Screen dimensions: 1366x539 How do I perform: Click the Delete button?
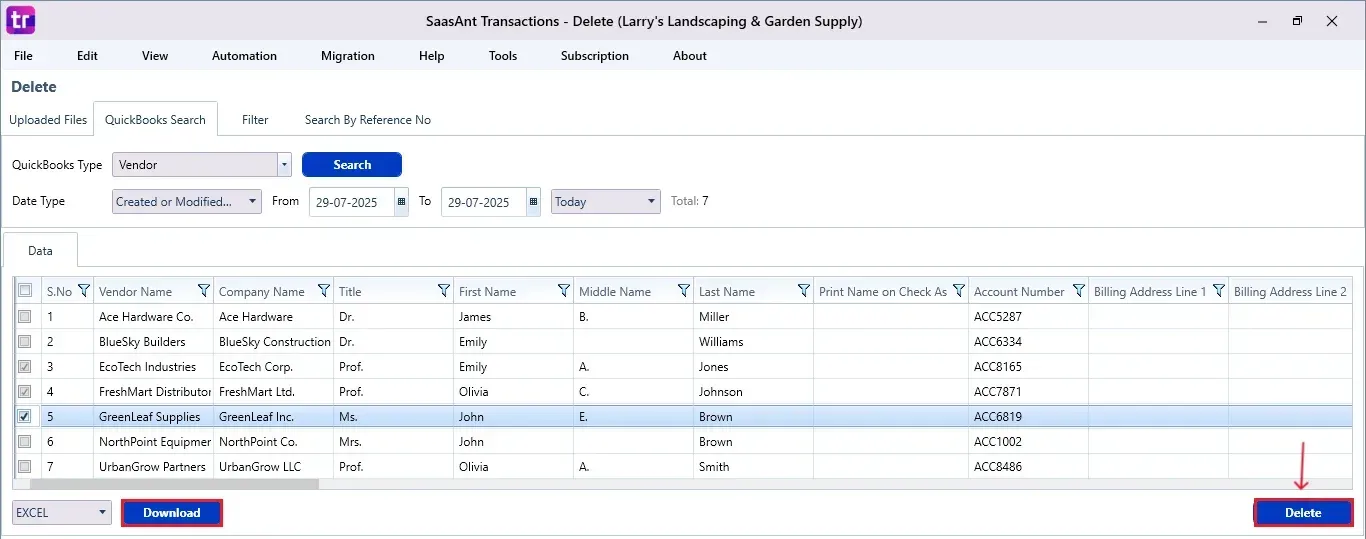(1303, 513)
